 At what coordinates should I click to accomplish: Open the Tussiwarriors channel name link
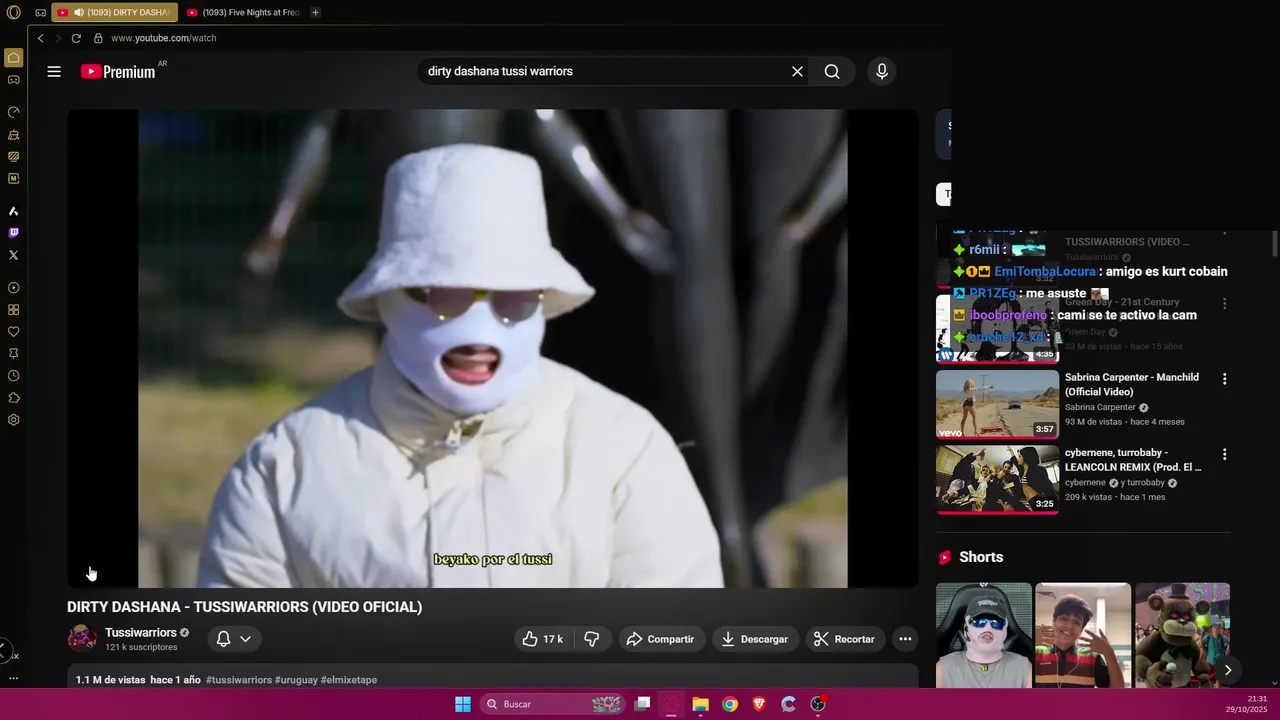[x=141, y=633]
